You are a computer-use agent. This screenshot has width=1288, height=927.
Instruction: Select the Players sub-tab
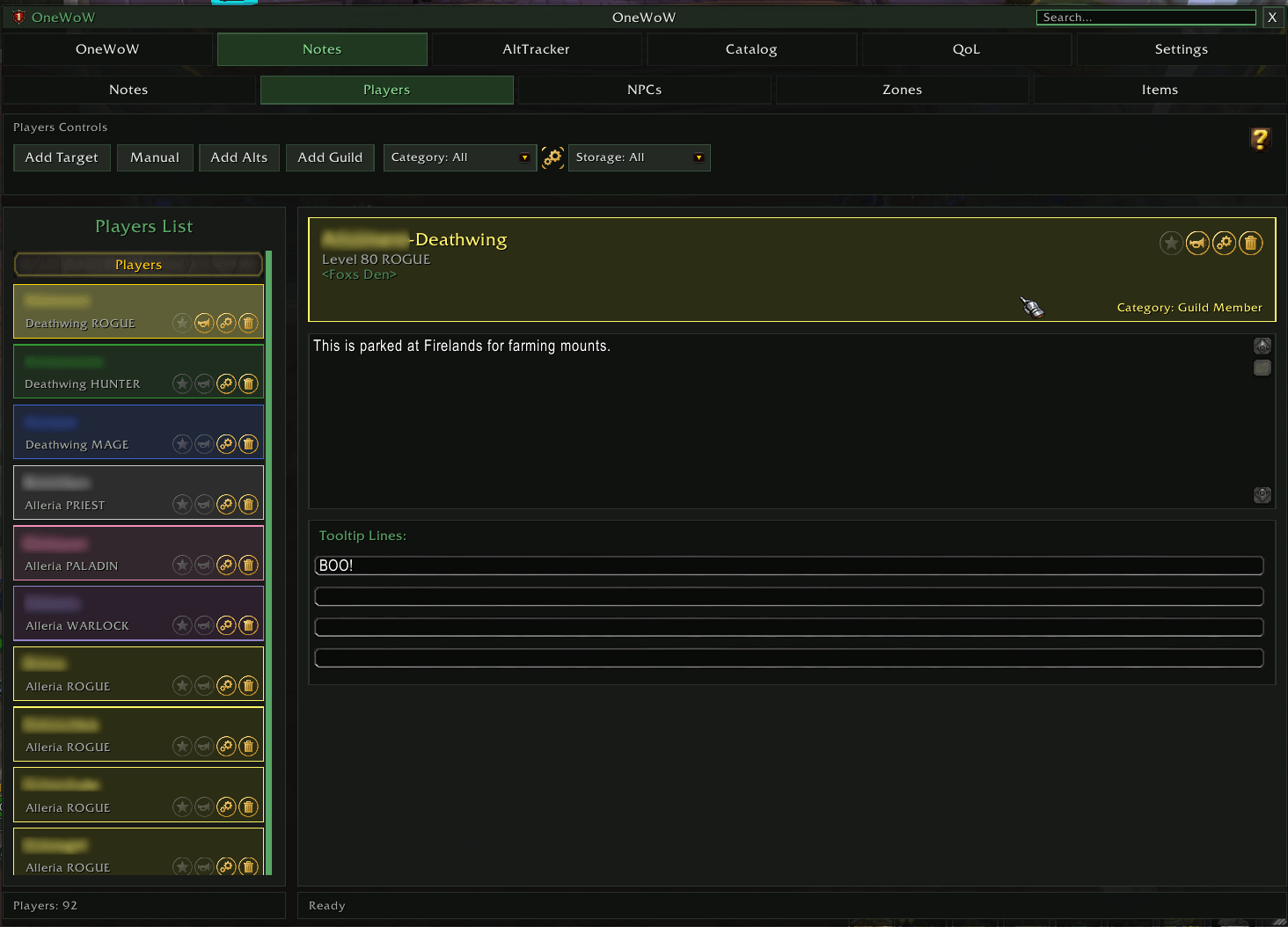tap(386, 90)
